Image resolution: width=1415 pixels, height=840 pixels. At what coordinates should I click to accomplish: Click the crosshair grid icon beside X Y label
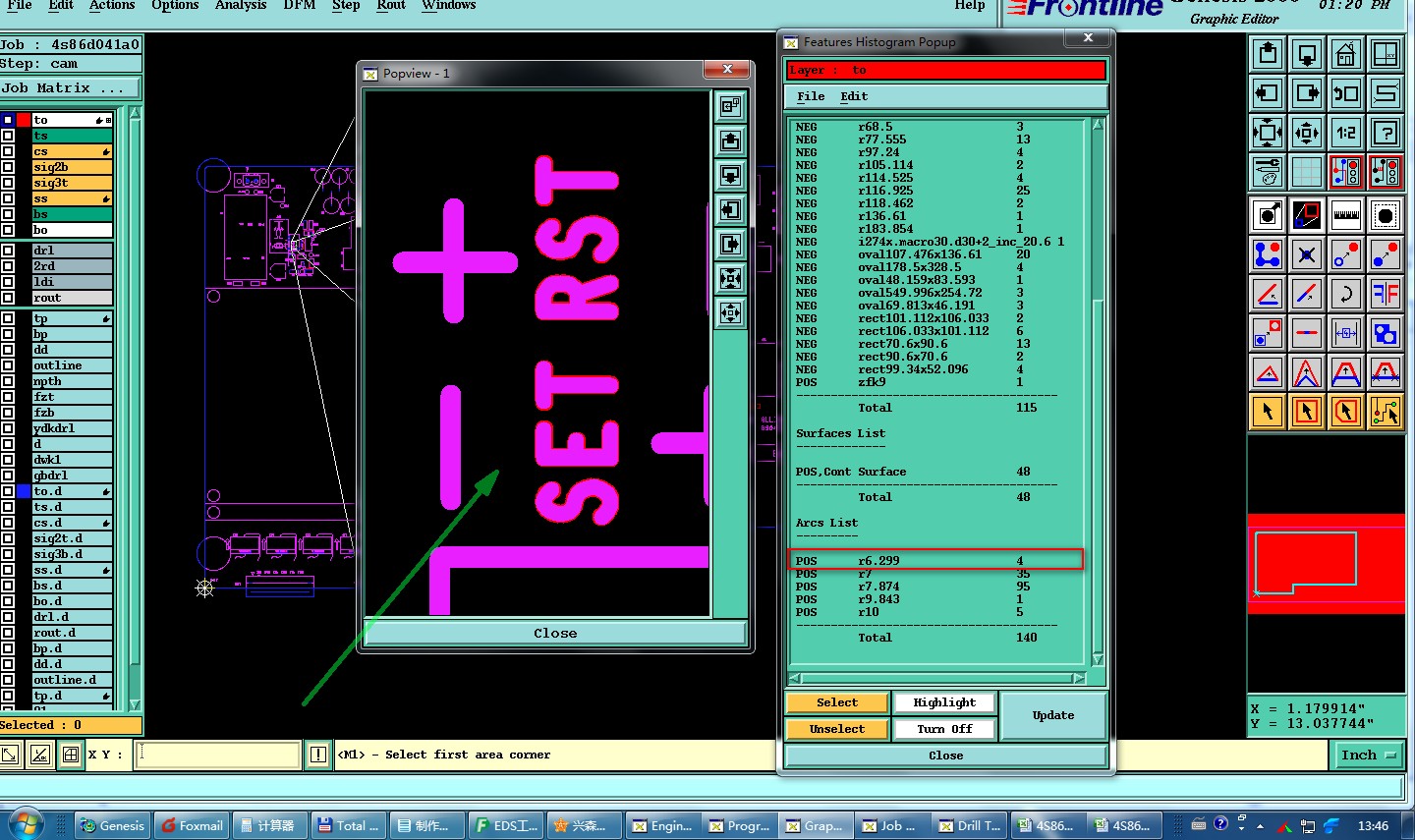tap(70, 755)
